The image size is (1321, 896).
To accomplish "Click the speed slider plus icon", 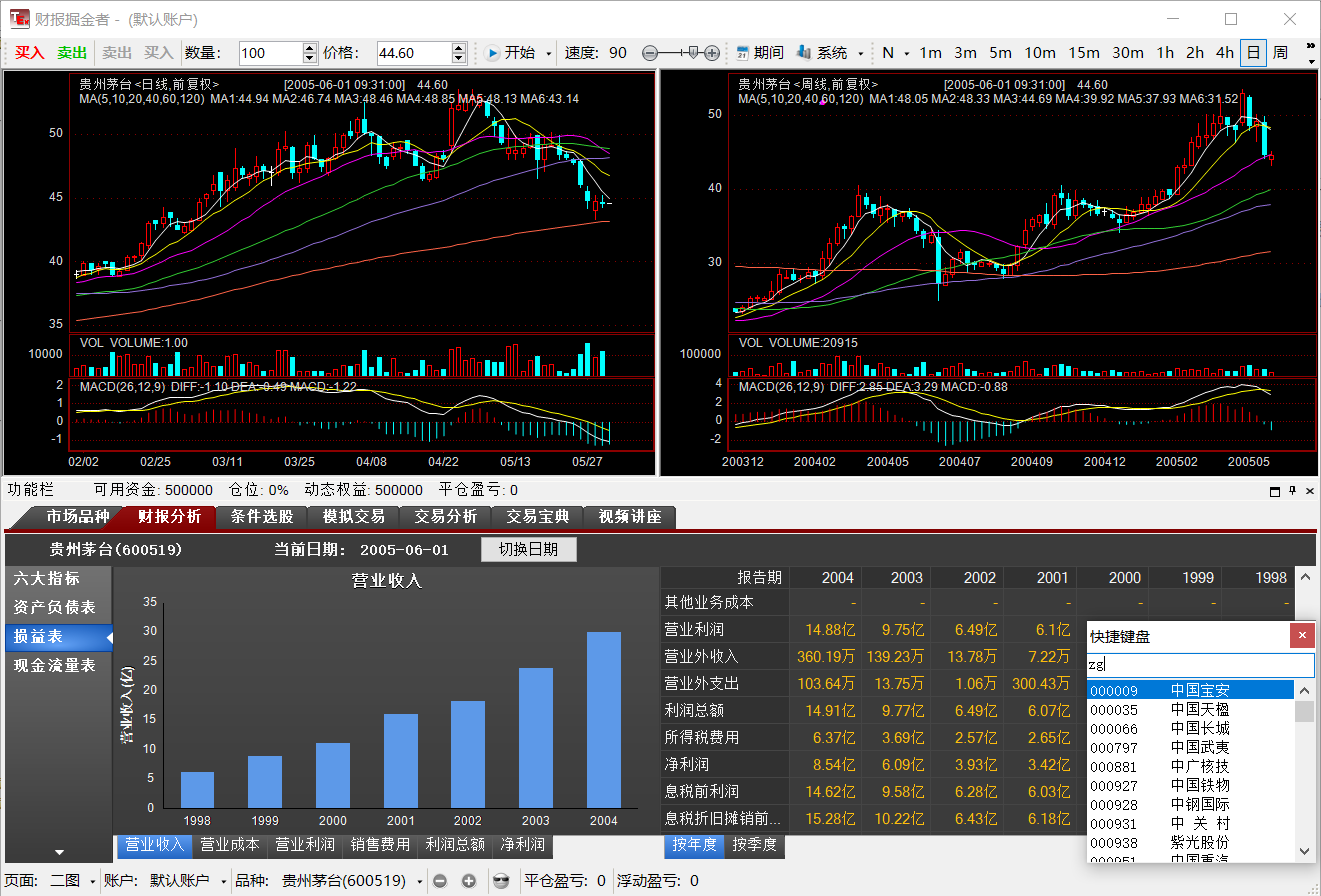I will point(711,53).
